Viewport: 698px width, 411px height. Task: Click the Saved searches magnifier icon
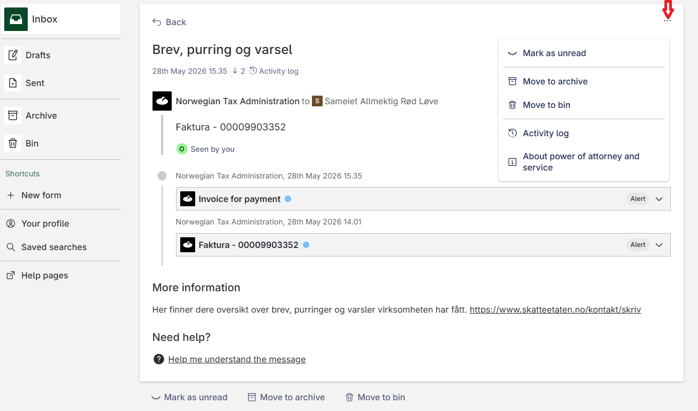[x=11, y=247]
